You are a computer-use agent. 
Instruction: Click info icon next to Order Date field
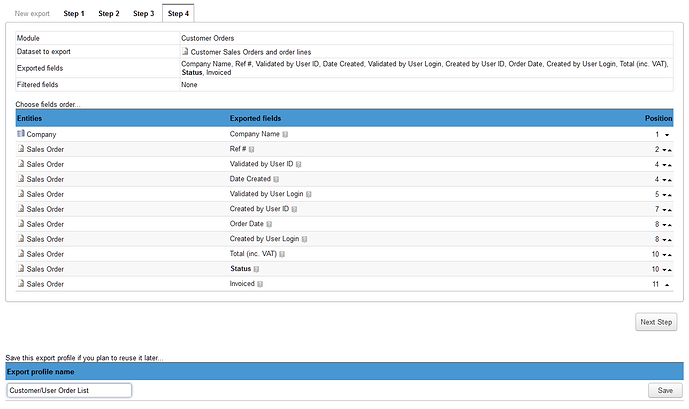(x=269, y=224)
